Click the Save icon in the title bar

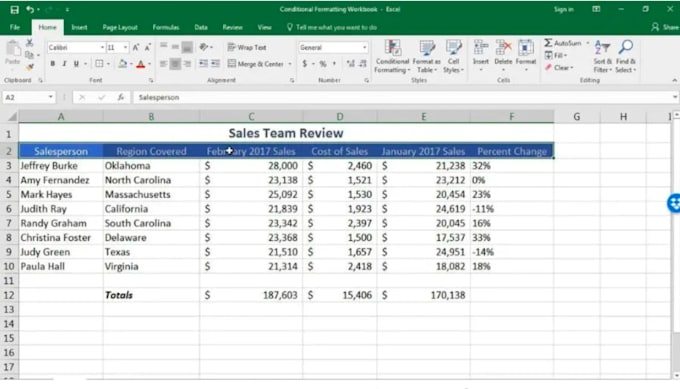tap(14, 10)
